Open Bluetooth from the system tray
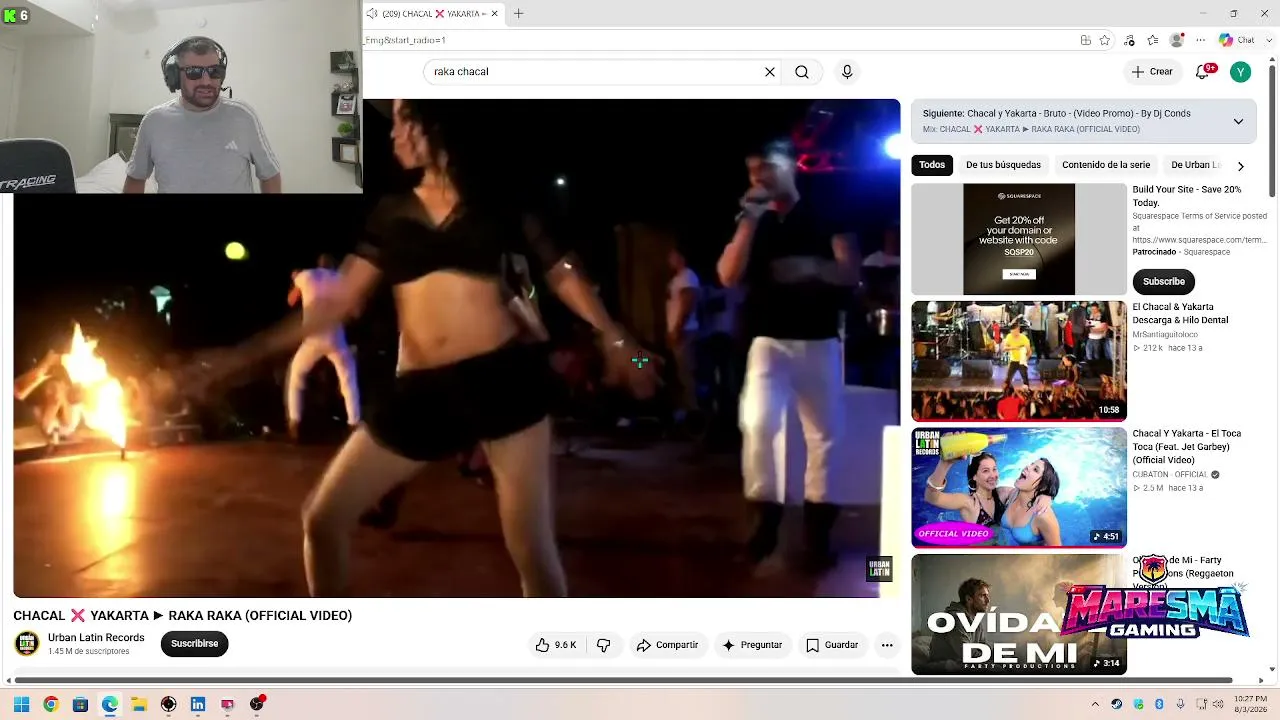The height and width of the screenshot is (720, 1280). point(1159,704)
